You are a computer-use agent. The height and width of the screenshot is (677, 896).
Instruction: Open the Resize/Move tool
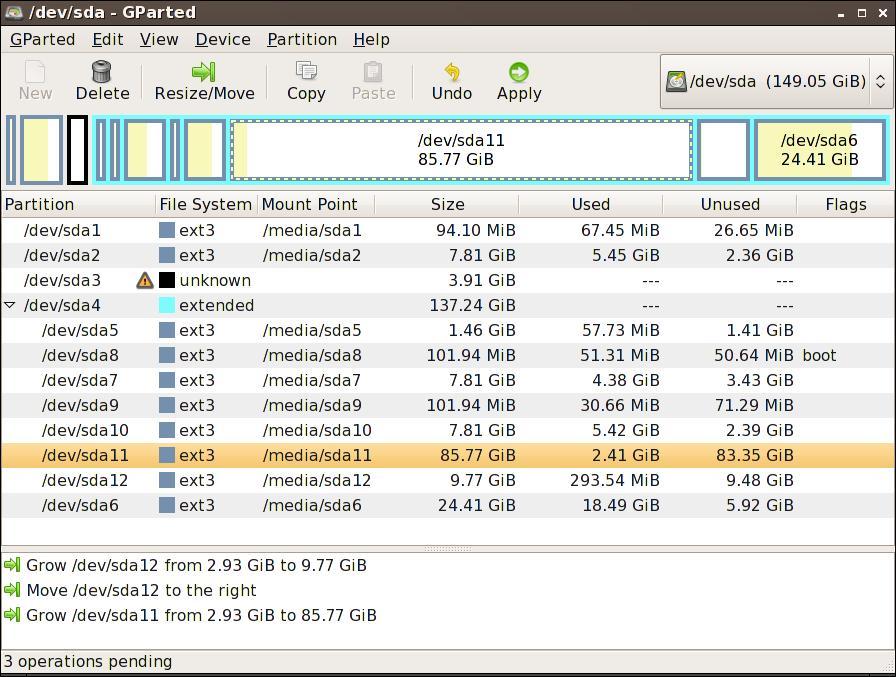[204, 80]
